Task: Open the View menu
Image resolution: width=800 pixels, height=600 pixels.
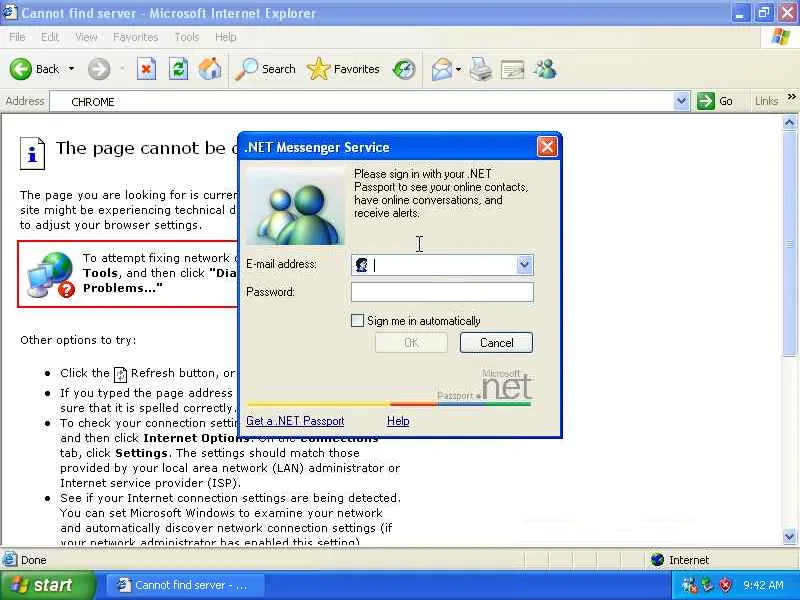Action: click(86, 37)
